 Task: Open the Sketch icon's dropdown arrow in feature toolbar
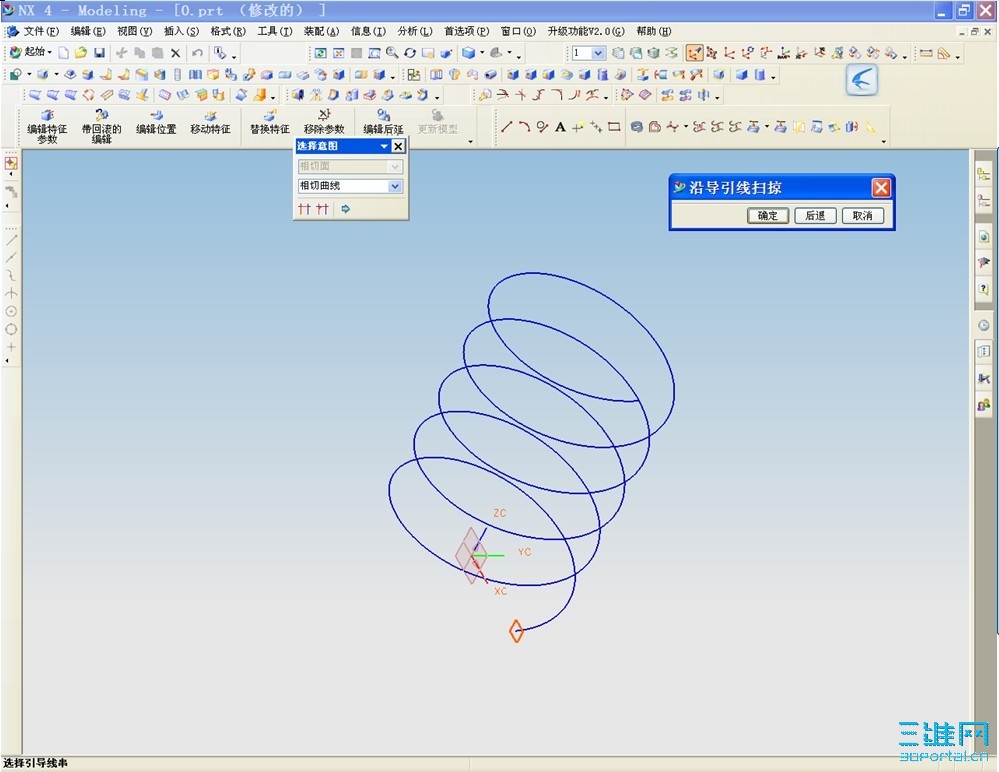(29, 75)
